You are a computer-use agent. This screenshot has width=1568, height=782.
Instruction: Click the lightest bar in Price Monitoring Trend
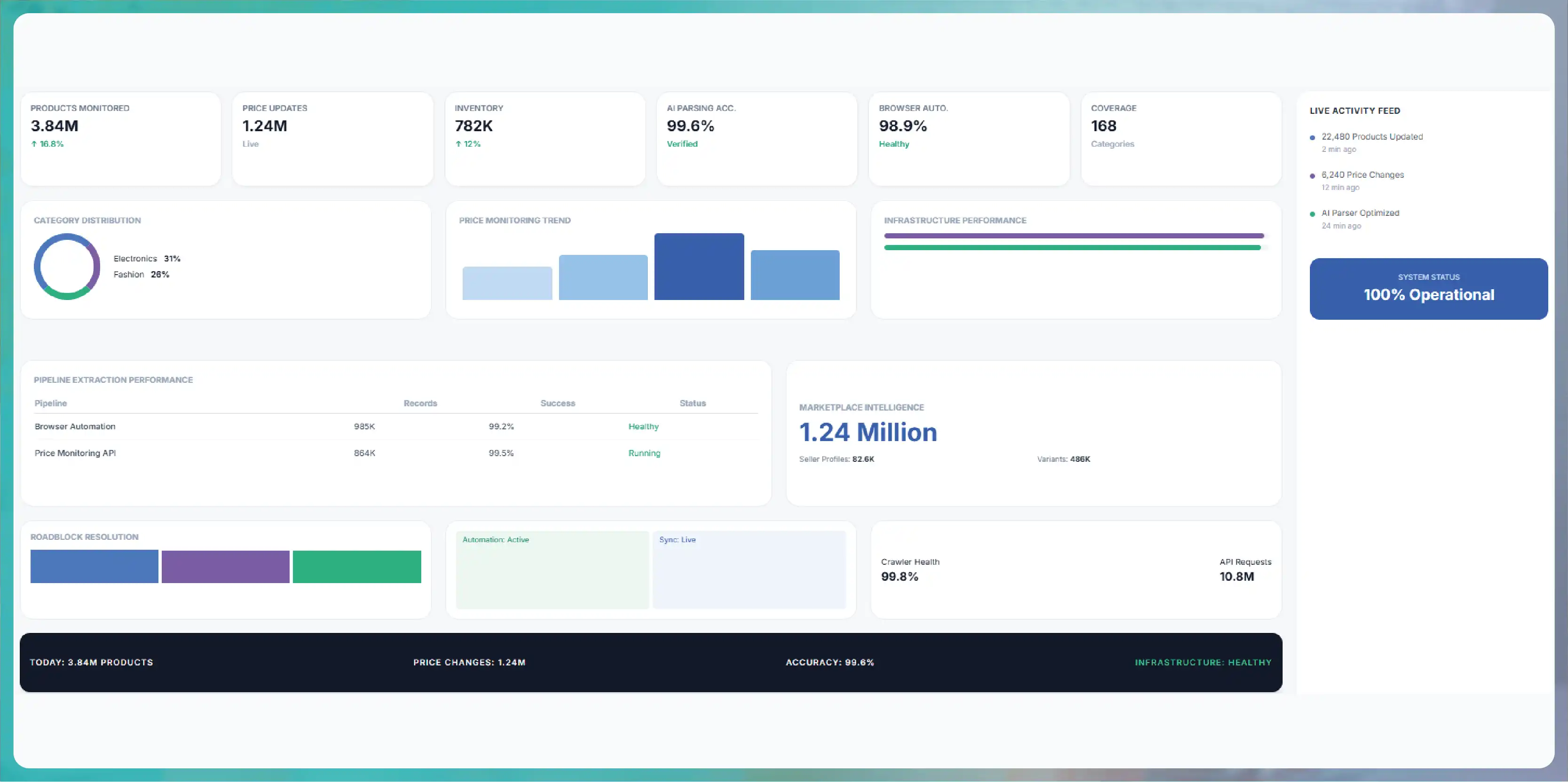pyautogui.click(x=507, y=283)
